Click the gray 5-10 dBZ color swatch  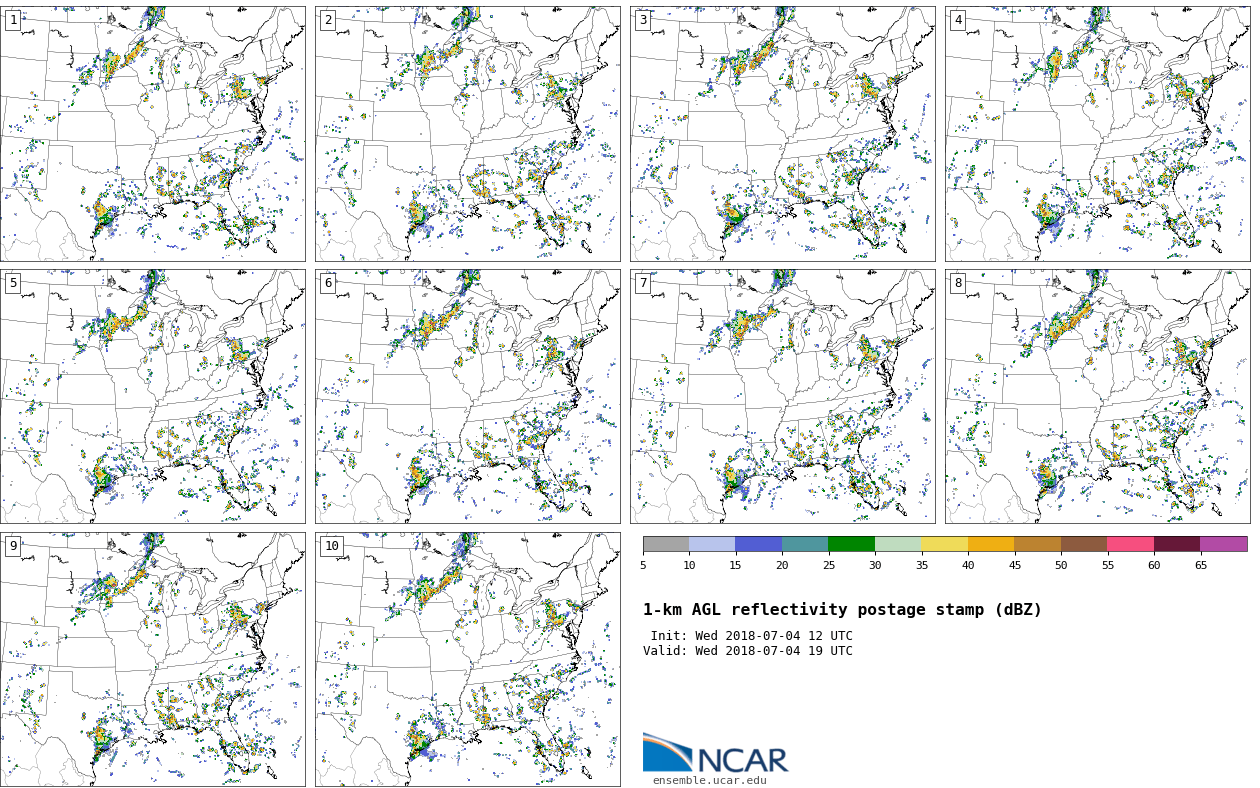[x=666, y=544]
